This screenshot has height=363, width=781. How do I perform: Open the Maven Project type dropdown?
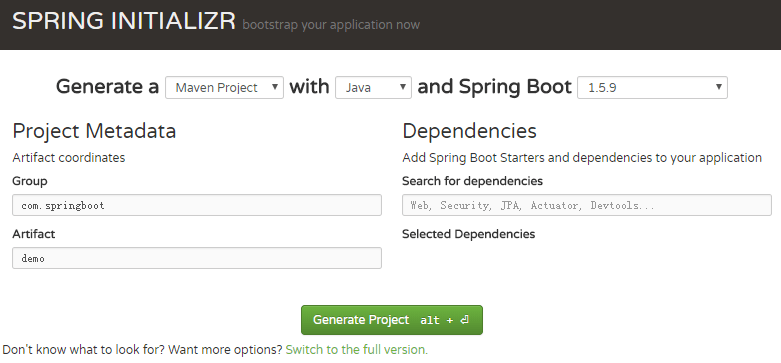click(224, 88)
